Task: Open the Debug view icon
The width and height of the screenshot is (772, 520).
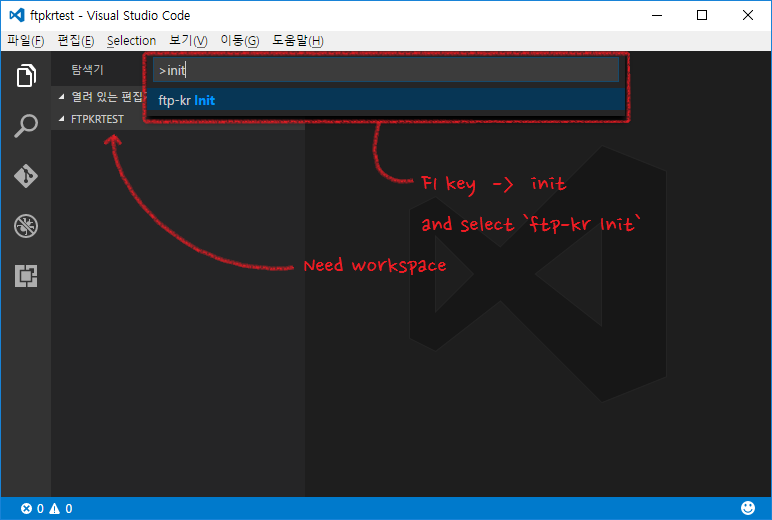Action: (26, 226)
